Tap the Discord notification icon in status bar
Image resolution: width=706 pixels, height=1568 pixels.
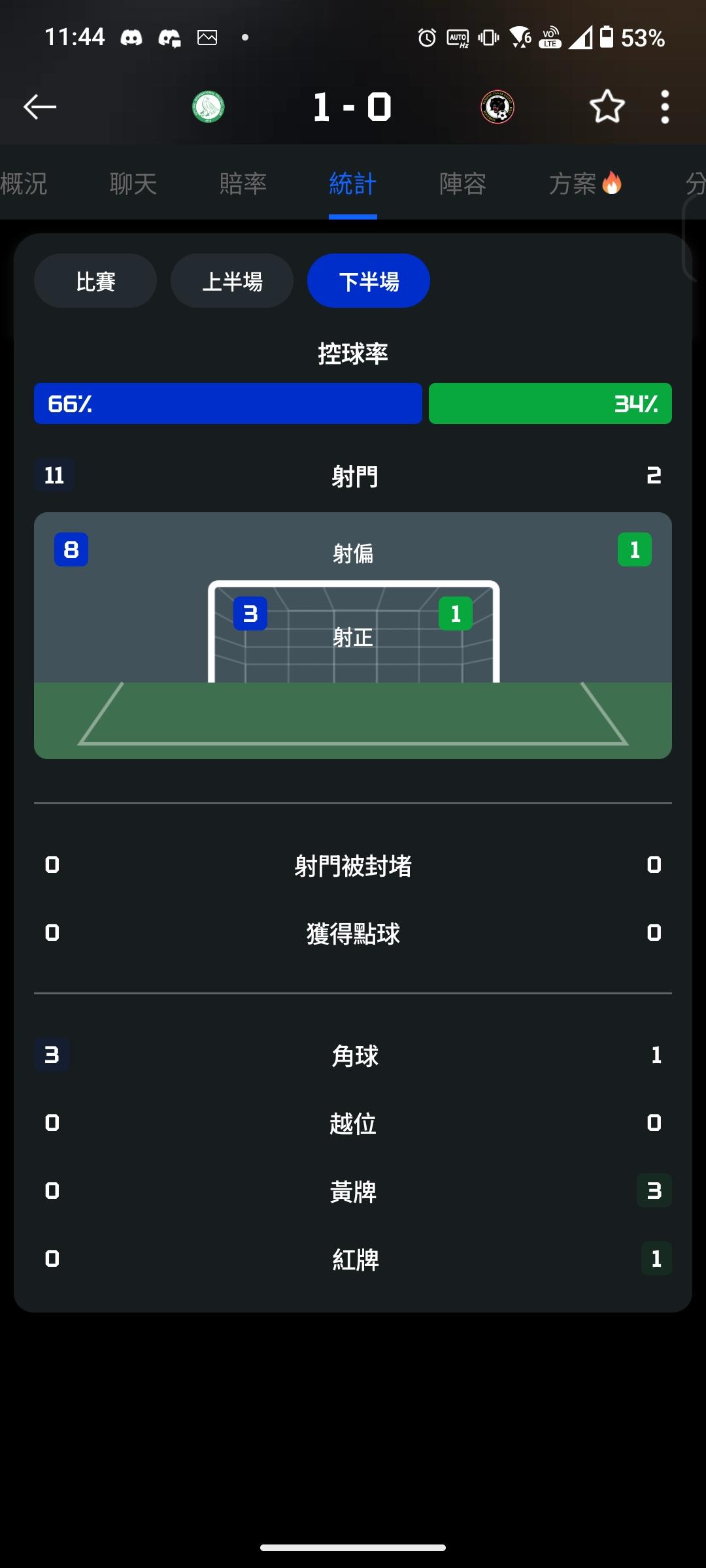[131, 38]
